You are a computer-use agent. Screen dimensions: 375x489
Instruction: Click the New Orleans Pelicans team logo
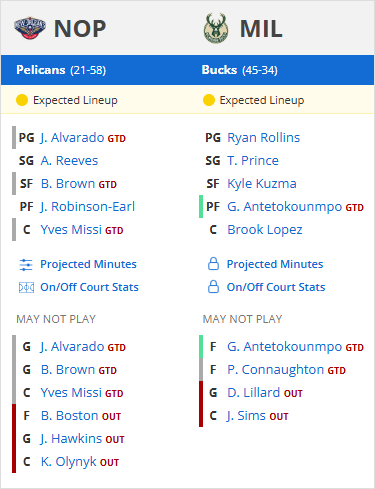coord(30,28)
